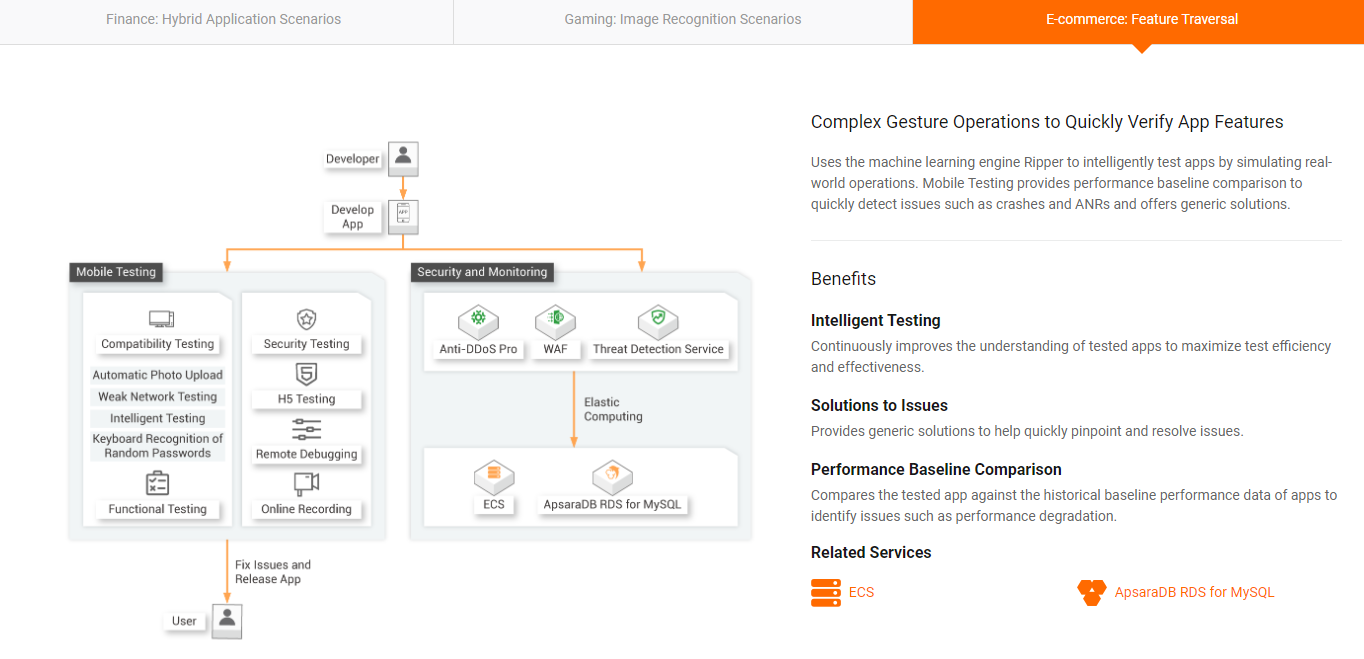Click the Online Recording camera icon
1364x659 pixels.
[306, 484]
